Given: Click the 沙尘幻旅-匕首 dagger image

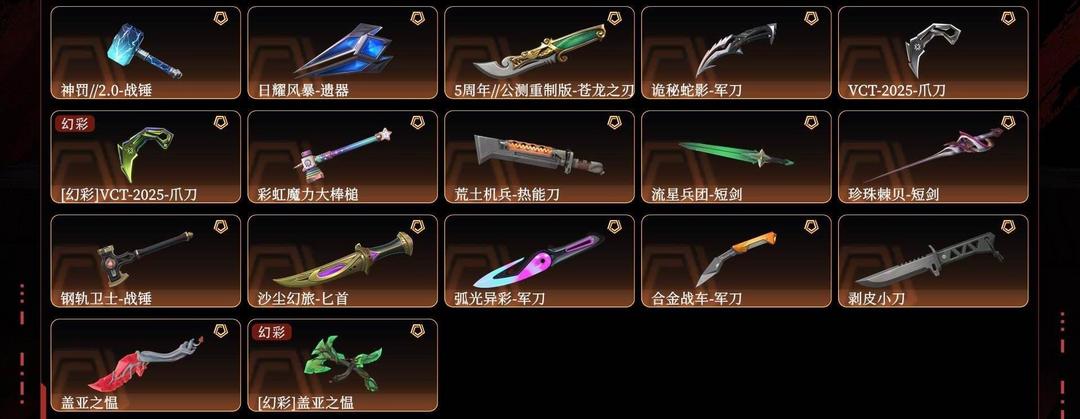Looking at the screenshot, I should [x=343, y=259].
